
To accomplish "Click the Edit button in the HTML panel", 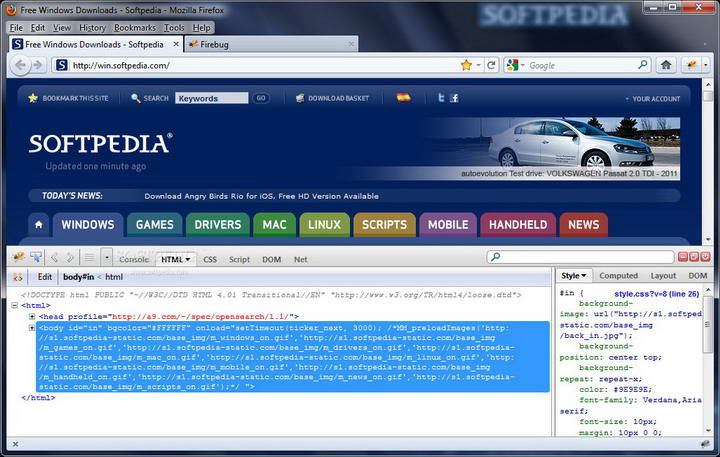I will (x=45, y=277).
